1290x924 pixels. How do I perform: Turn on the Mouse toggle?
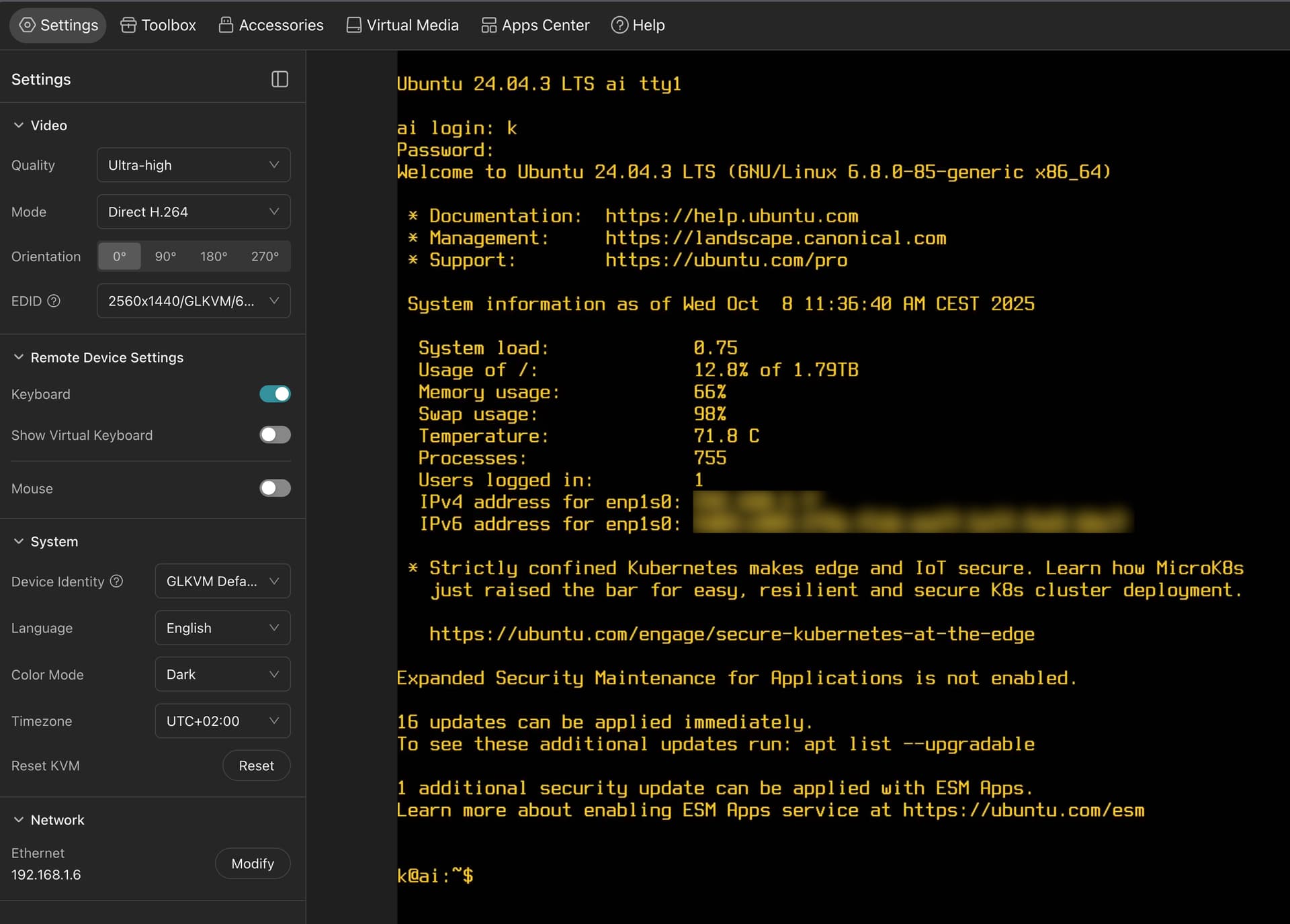coord(275,488)
